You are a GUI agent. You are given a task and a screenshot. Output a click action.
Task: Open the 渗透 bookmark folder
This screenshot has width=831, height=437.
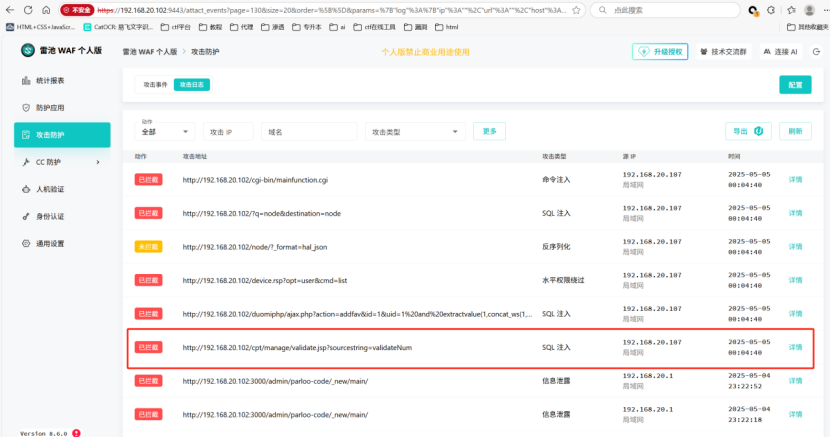272,27
